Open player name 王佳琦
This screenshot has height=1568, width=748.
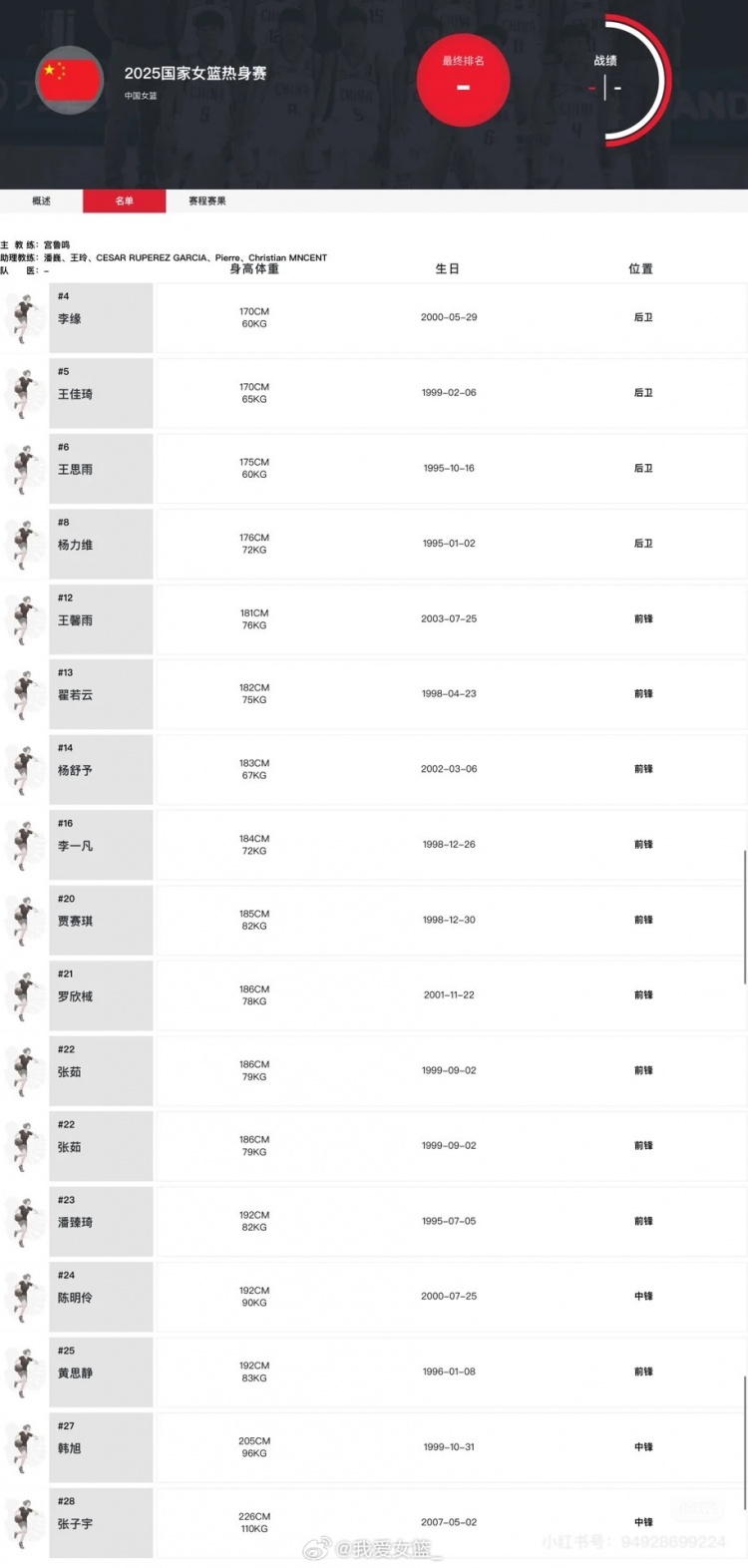coord(76,395)
